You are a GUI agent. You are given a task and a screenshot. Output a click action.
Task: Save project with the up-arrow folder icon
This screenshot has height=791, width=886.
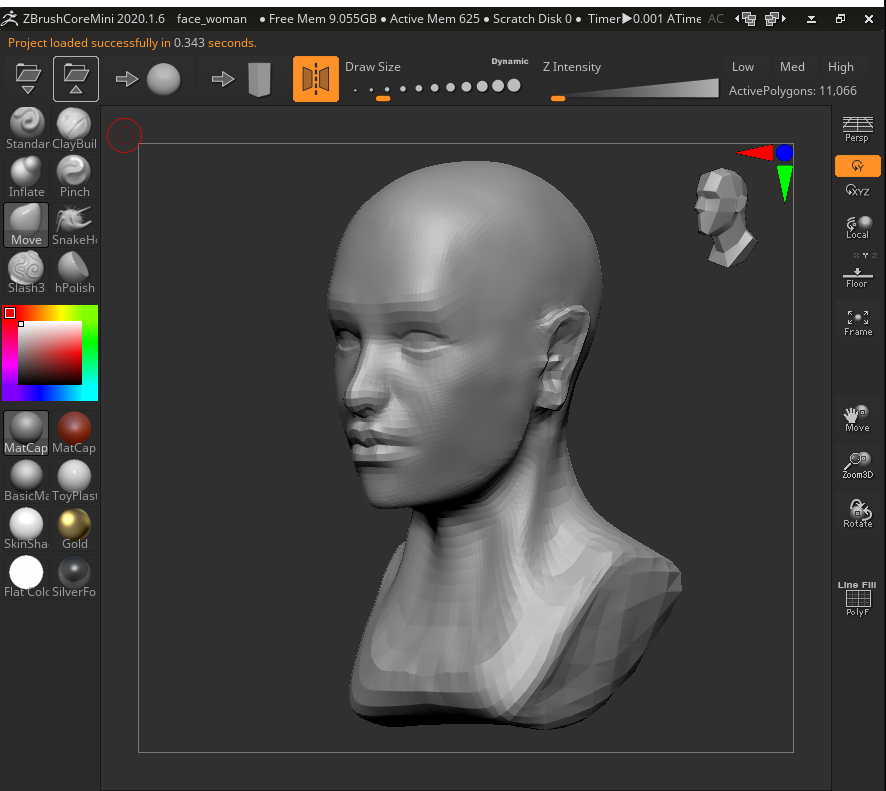pyautogui.click(x=76, y=79)
